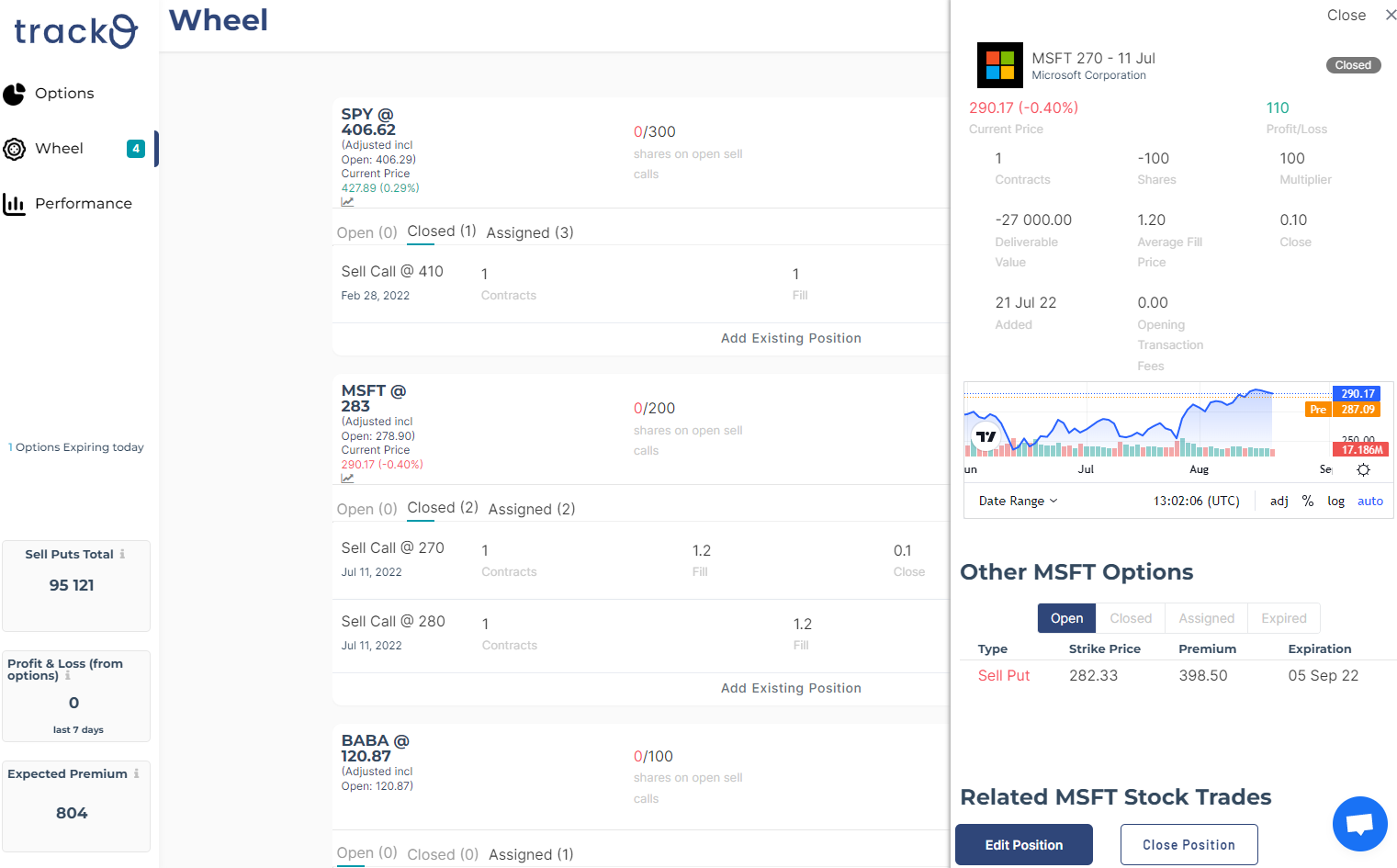Viewport: 1397px width, 868px height.
Task: Select Closed tab in Other MSFT Options
Action: 1131,618
